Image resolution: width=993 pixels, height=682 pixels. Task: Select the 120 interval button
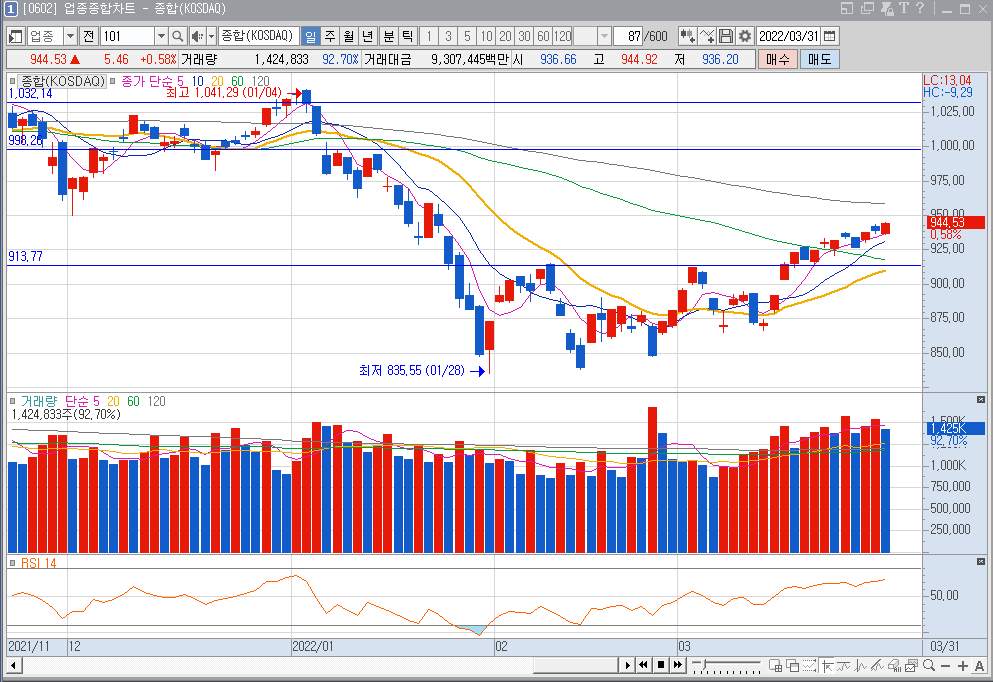pos(562,36)
